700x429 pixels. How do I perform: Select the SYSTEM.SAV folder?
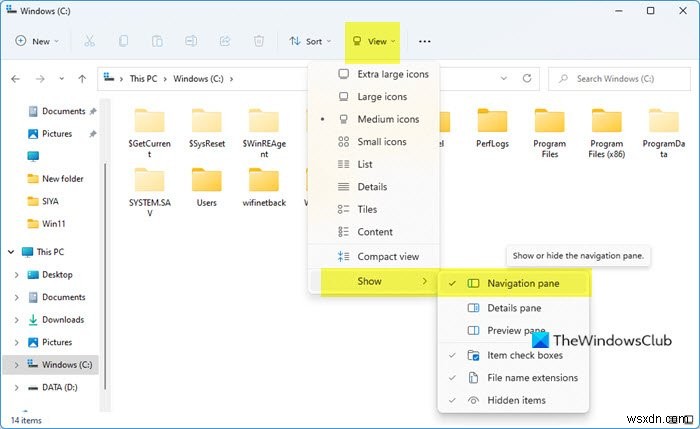[x=150, y=192]
